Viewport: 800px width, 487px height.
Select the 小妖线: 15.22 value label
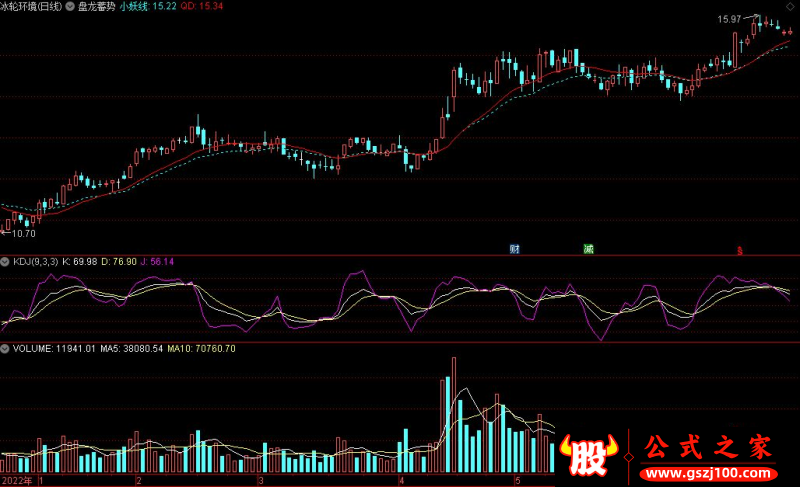(148, 6)
